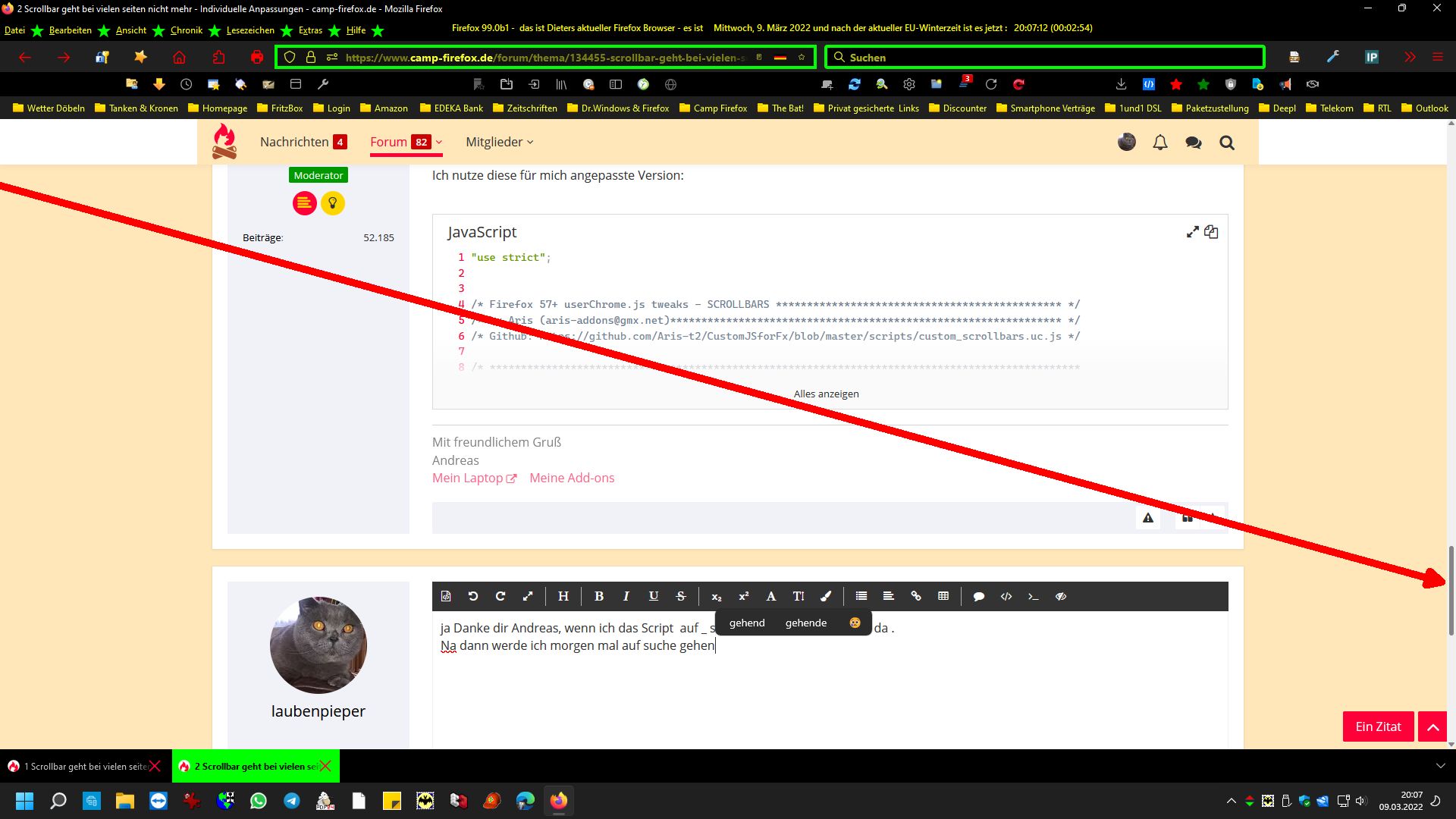Open the font color brush tool
Viewport: 1456px width, 819px height.
tap(826, 596)
